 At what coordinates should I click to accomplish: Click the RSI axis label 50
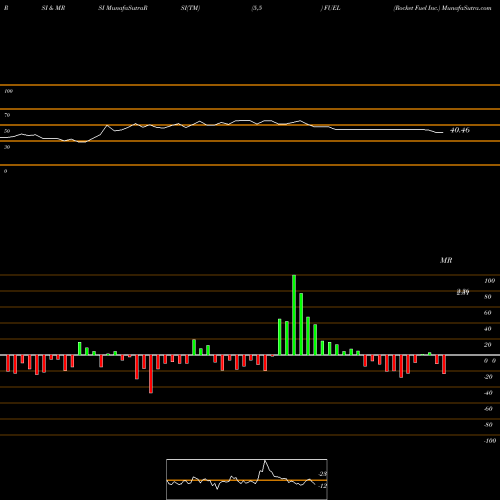[7, 131]
